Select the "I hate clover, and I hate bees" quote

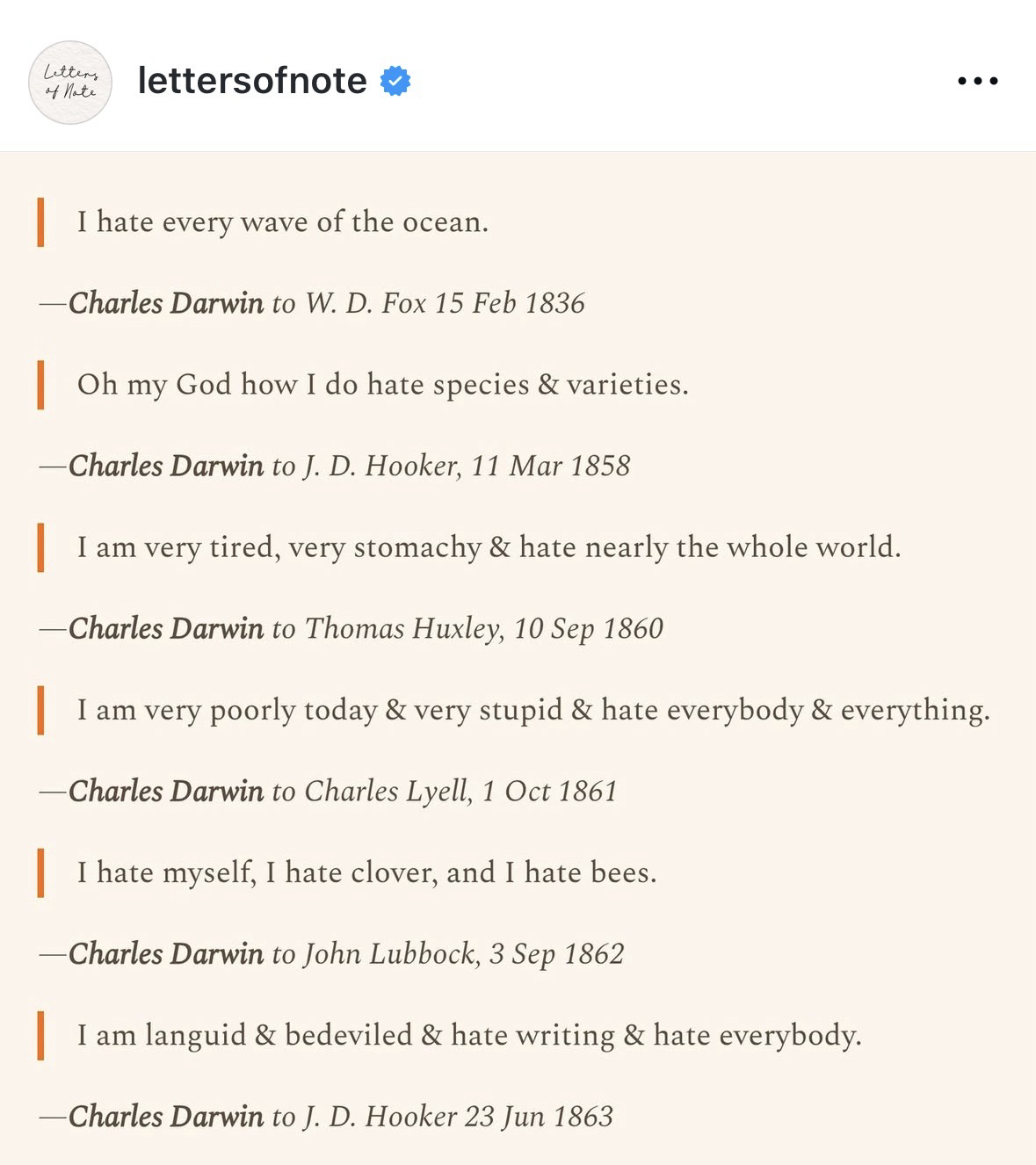(366, 872)
